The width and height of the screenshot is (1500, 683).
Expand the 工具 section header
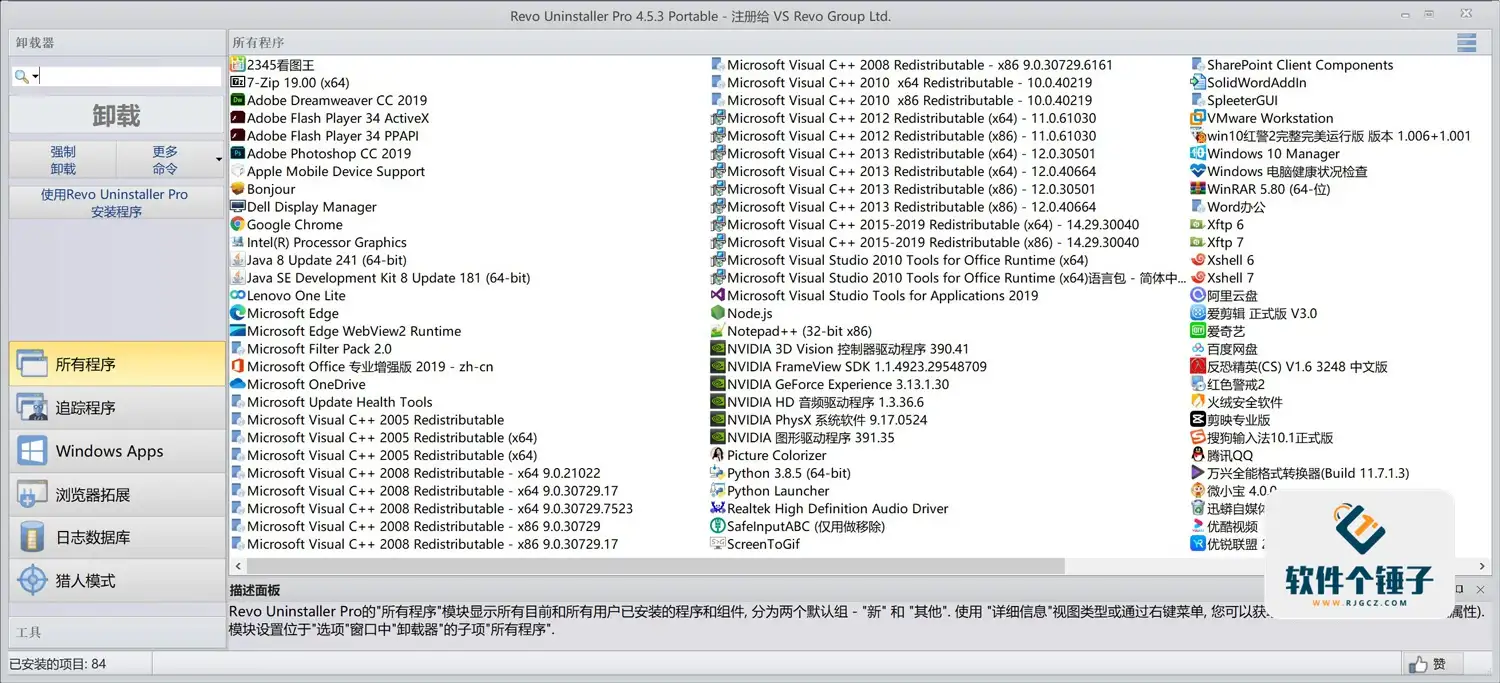coord(117,632)
